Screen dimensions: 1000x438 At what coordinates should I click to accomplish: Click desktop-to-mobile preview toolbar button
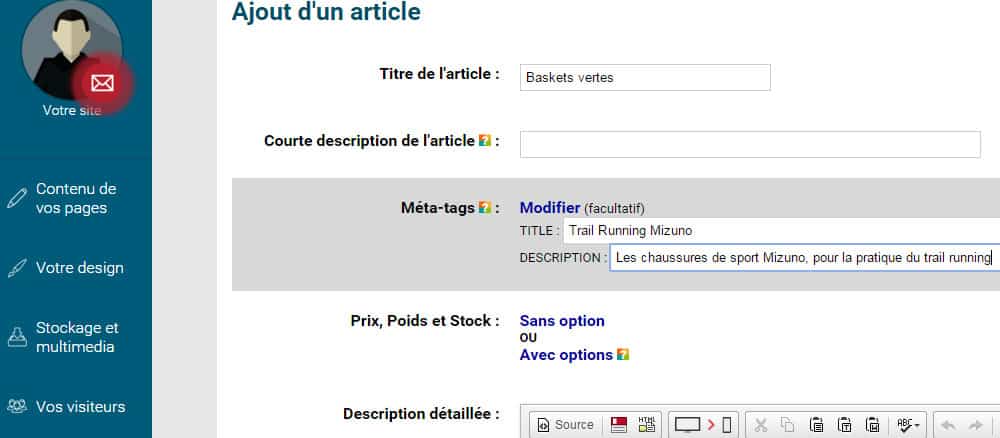[703, 425]
